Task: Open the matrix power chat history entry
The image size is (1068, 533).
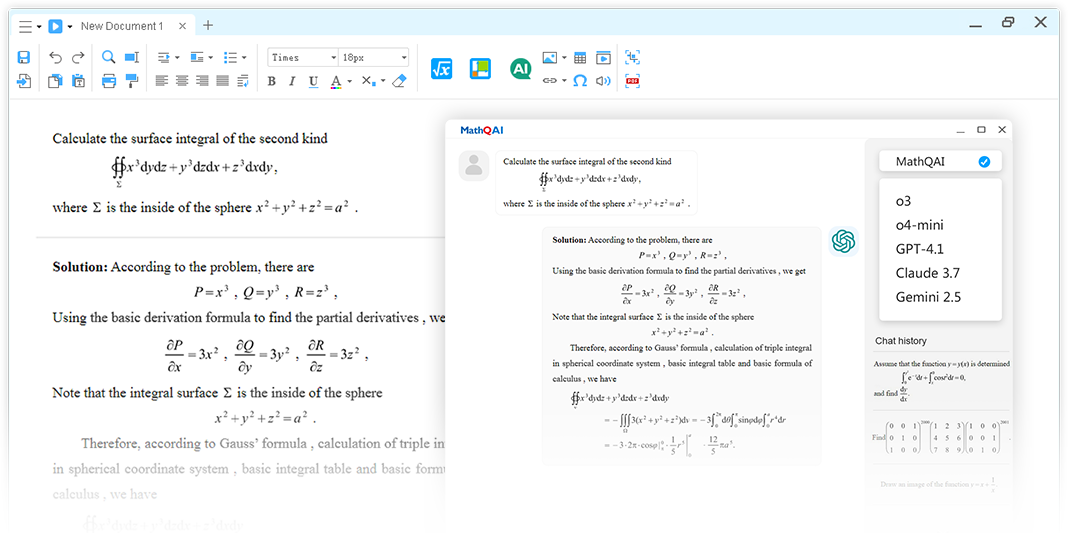Action: click(942, 436)
